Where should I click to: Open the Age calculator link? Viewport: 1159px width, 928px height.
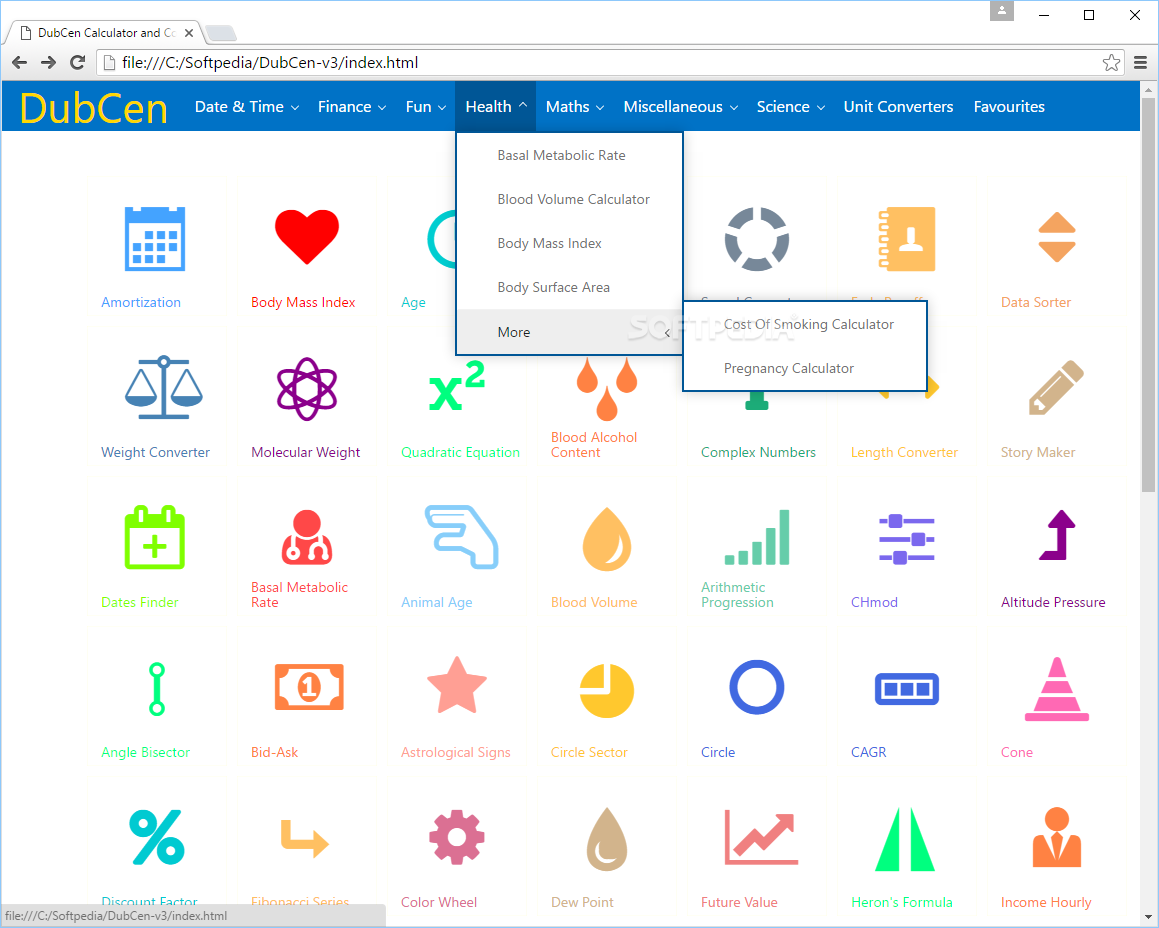(413, 302)
